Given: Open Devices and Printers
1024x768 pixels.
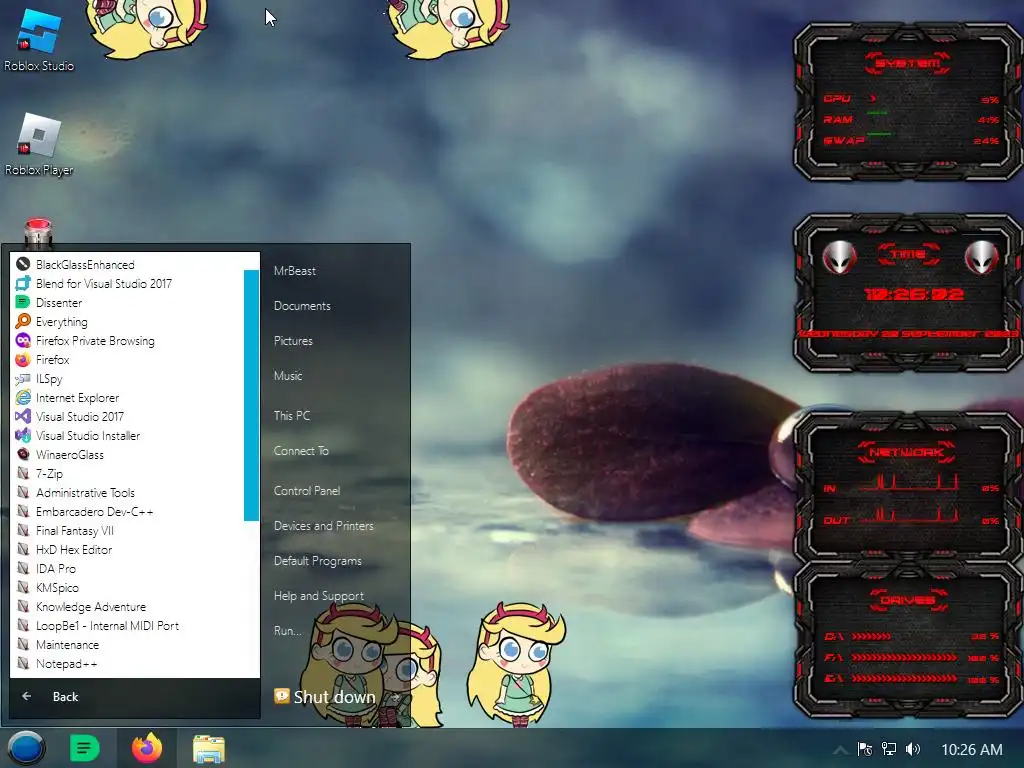Looking at the screenshot, I should pos(323,526).
